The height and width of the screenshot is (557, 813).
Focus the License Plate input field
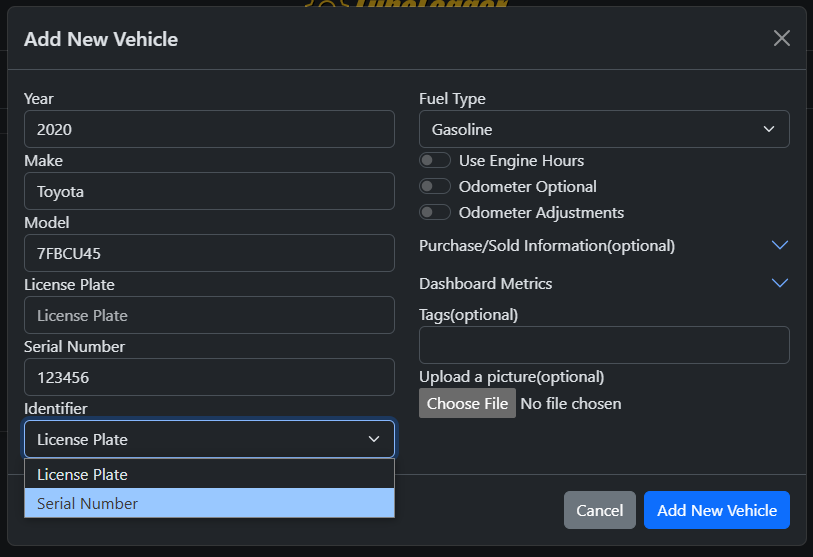pyautogui.click(x=209, y=315)
